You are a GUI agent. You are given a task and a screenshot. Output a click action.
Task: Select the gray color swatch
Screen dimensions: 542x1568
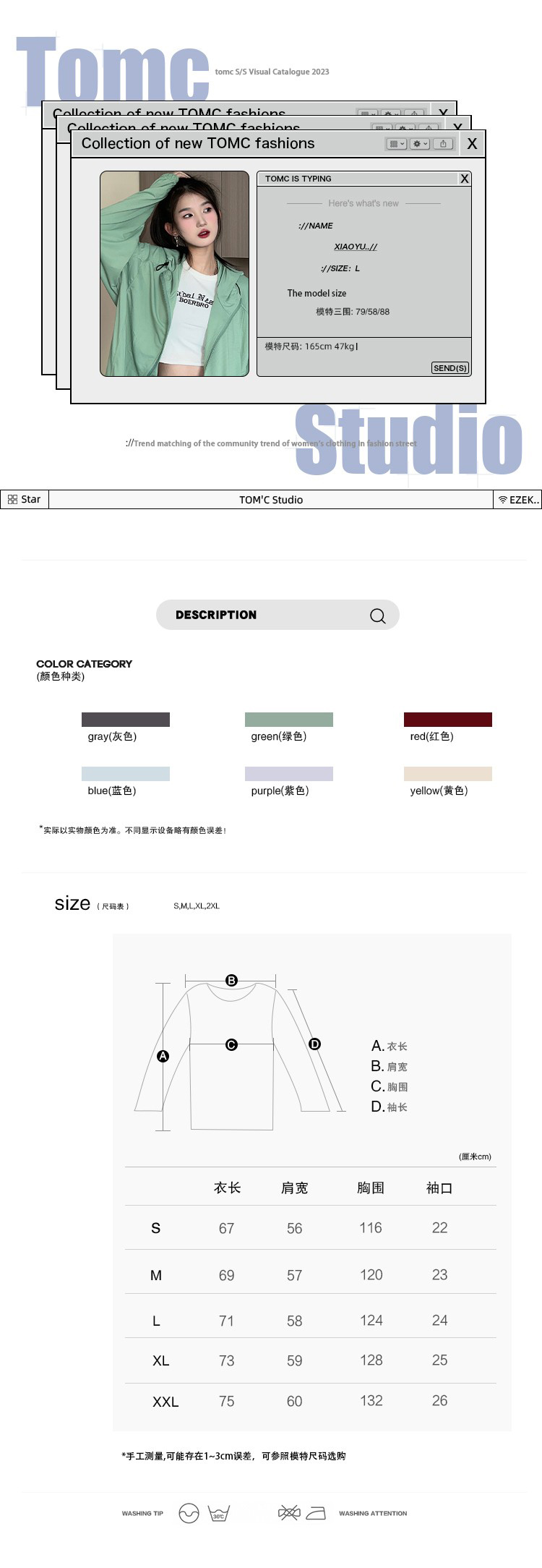point(126,719)
